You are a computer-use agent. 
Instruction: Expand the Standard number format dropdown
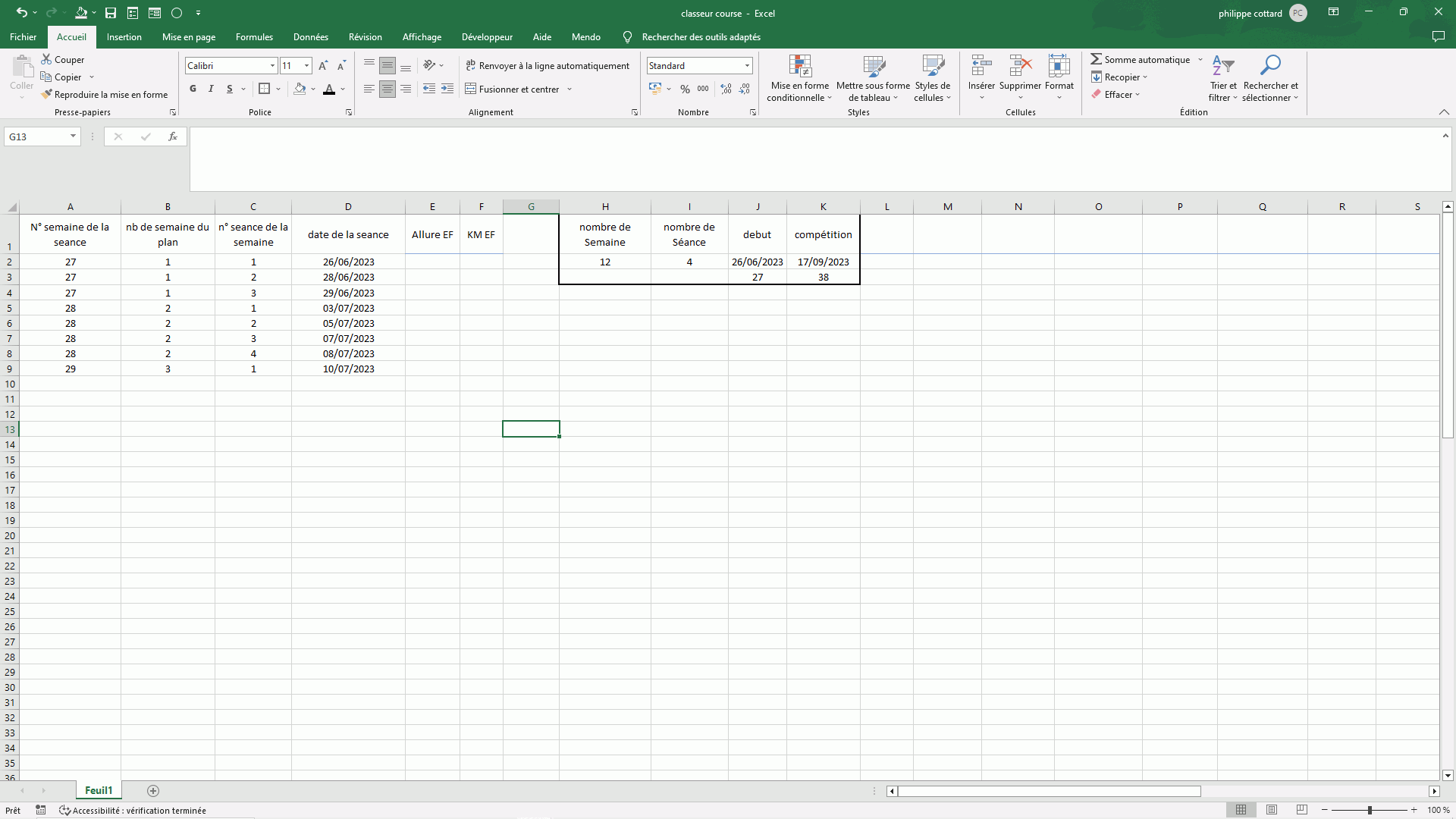tap(747, 66)
